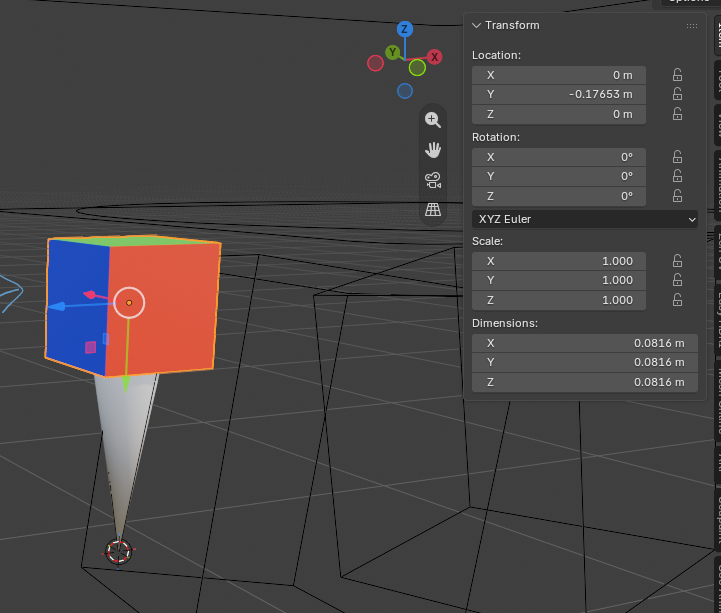Click the Dimensions Z field
The image size is (721, 613).
coord(584,382)
